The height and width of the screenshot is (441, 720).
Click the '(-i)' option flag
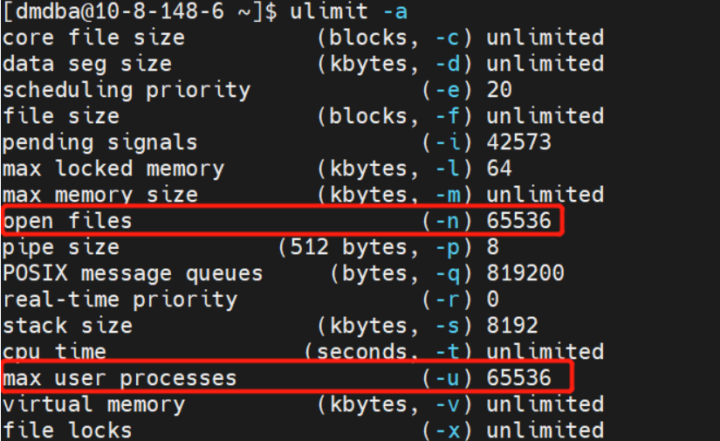tap(447, 142)
